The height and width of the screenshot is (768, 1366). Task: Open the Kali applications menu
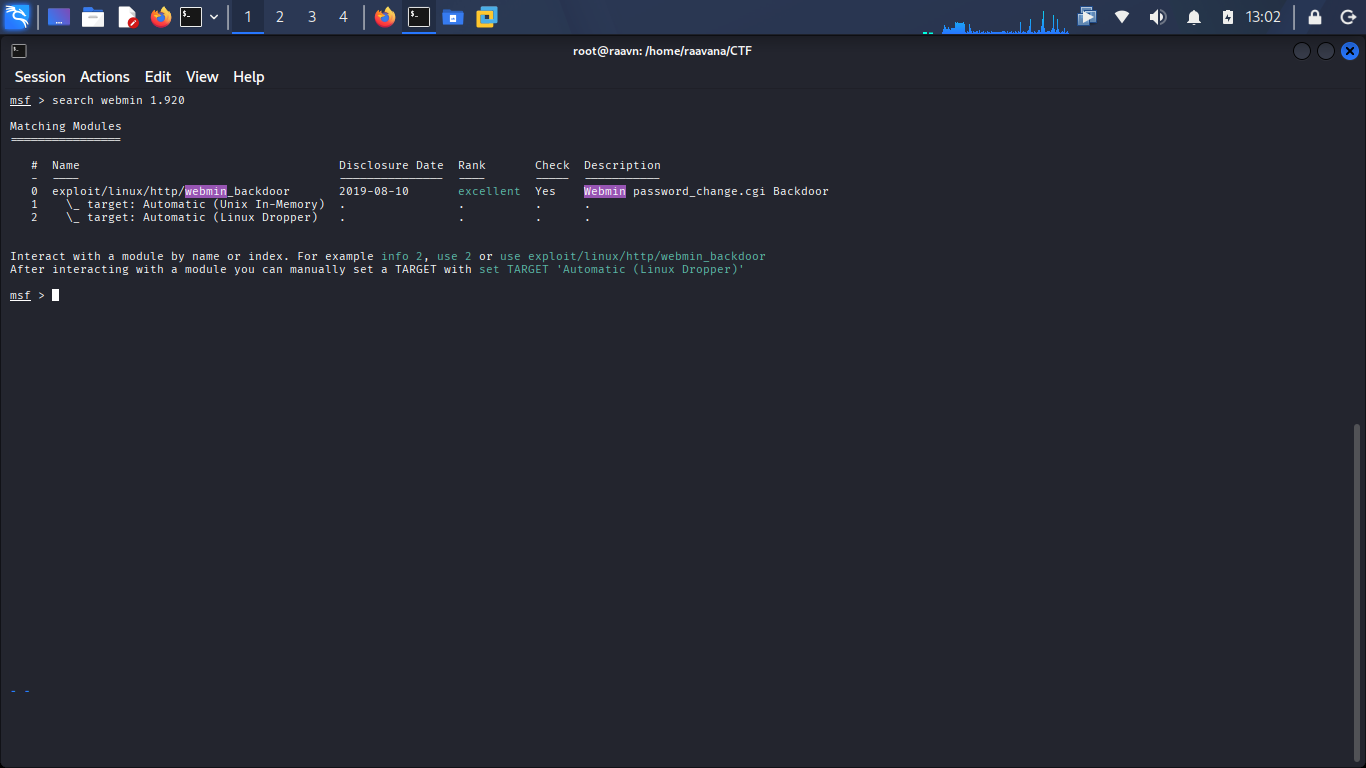17,17
